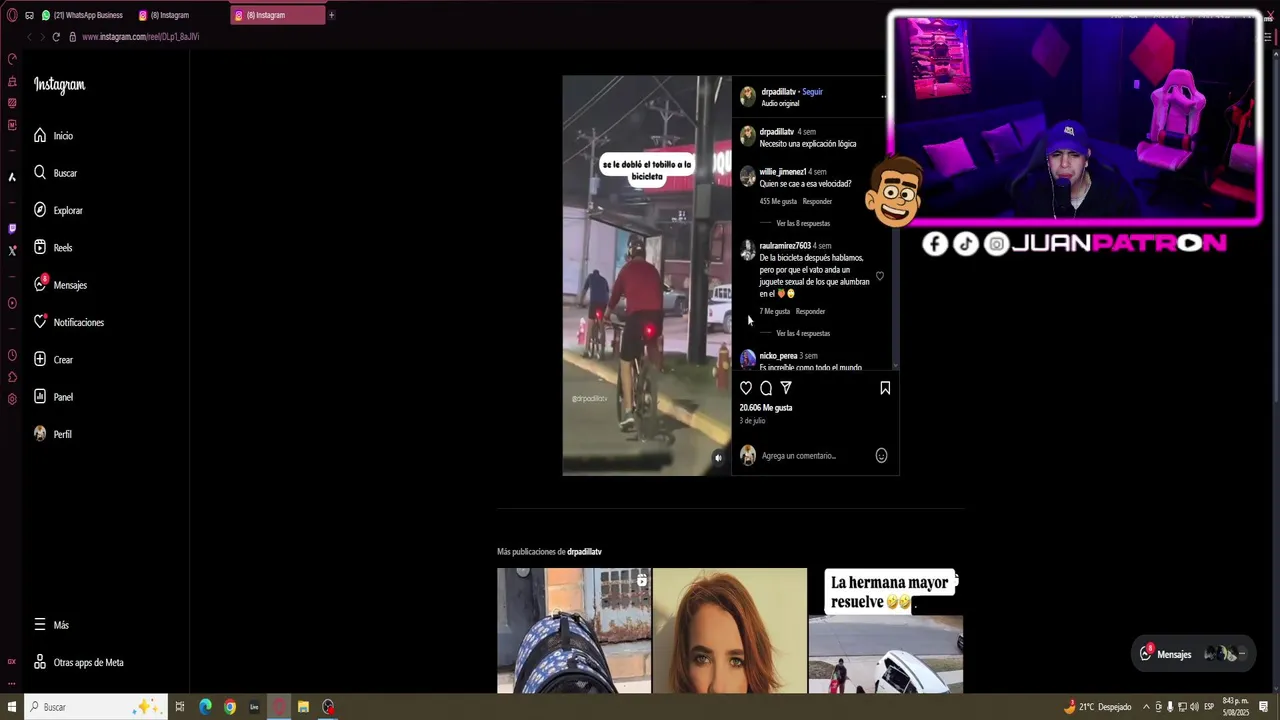Like the reel with heart icon
1280x720 pixels.
point(746,388)
